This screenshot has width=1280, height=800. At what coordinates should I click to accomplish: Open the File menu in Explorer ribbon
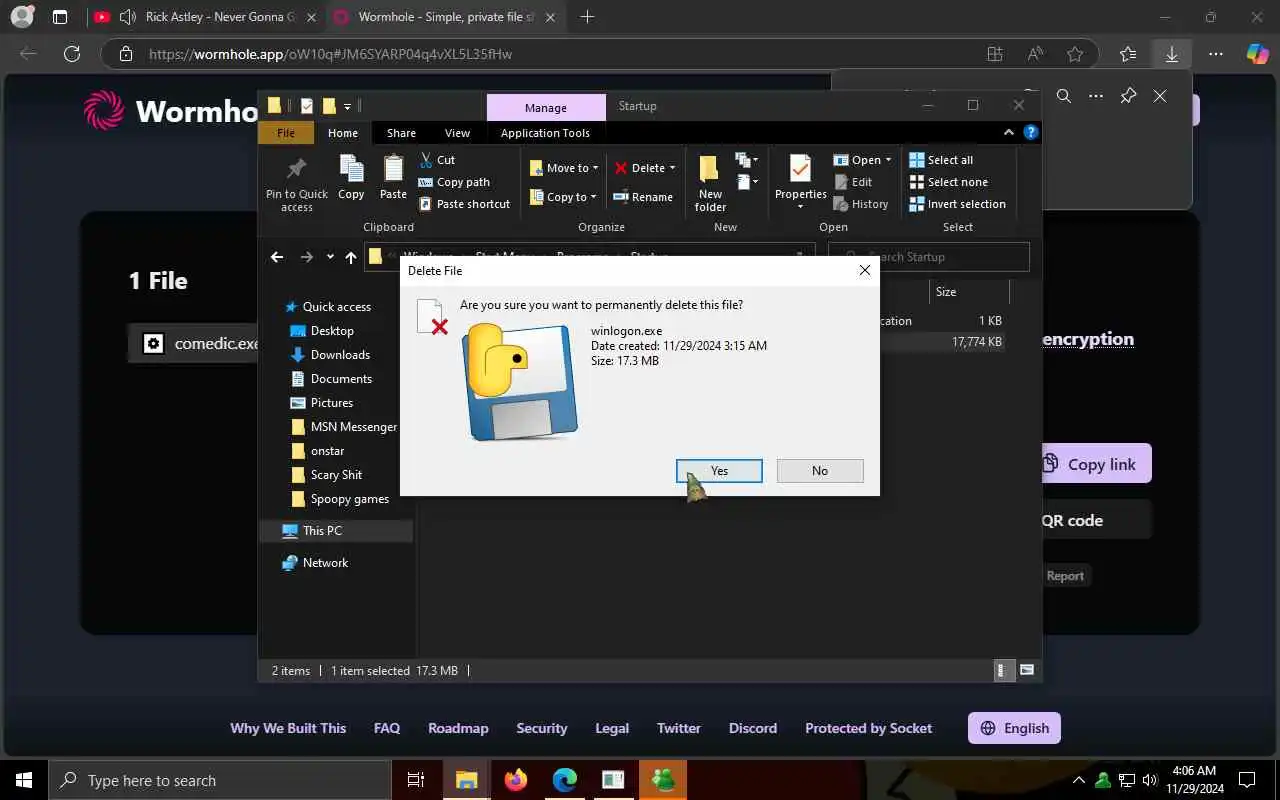(x=286, y=133)
